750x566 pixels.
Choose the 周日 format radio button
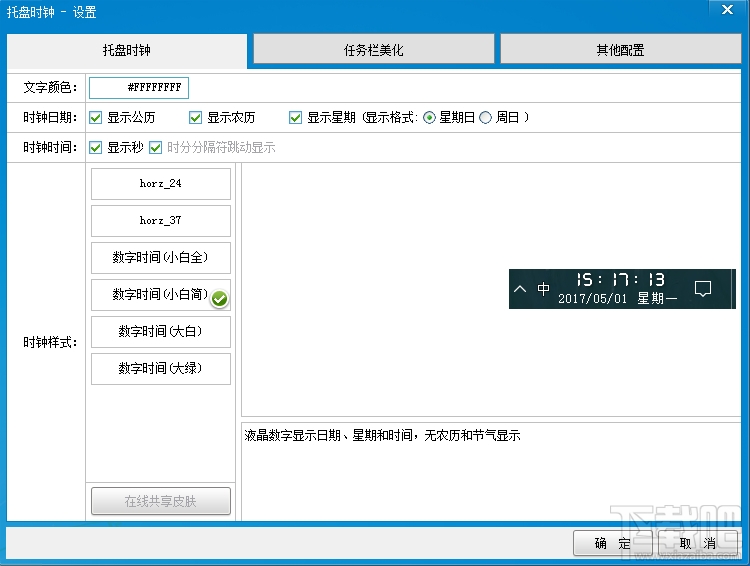tap(485, 118)
